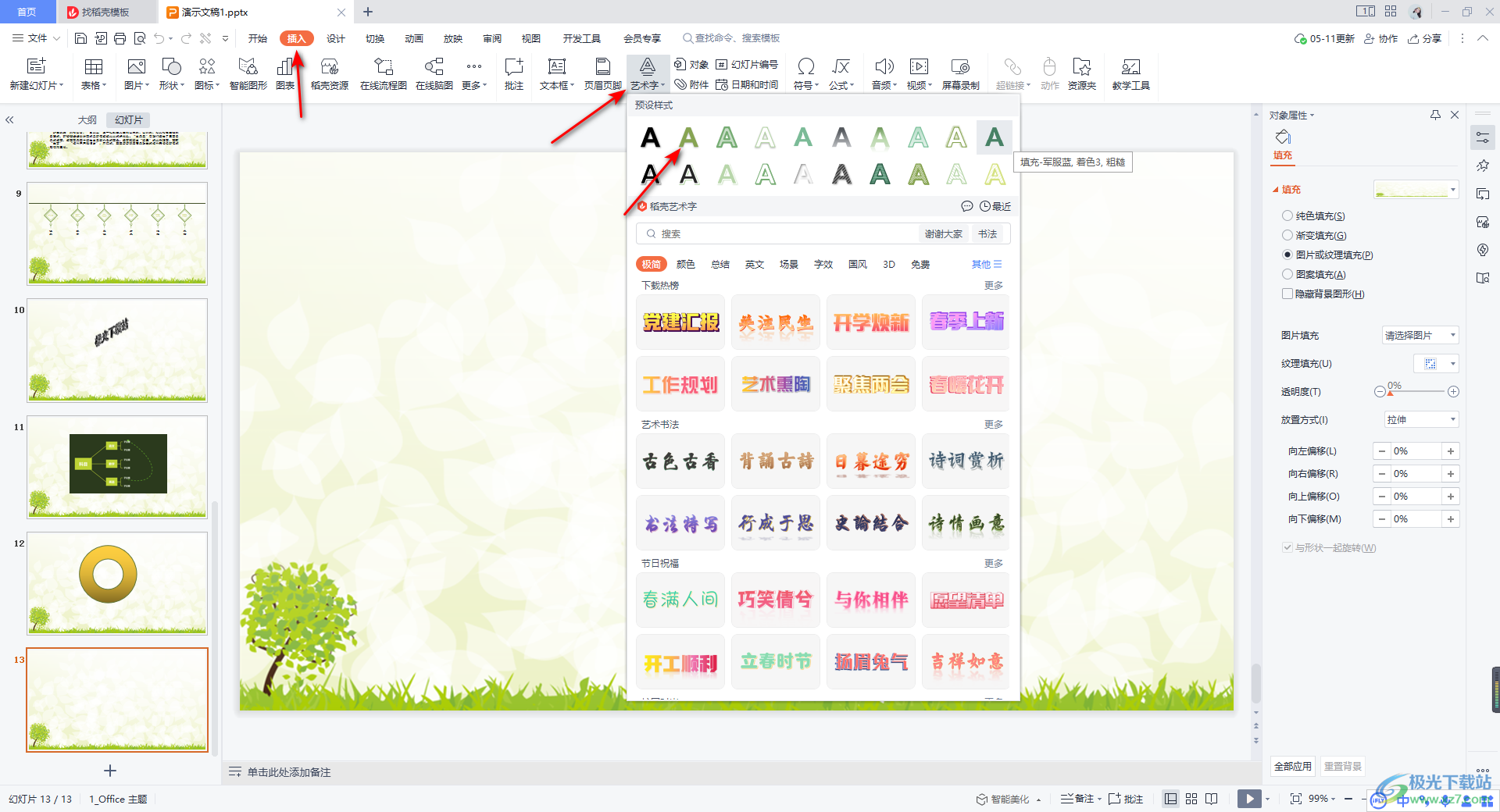Click the print icon in quick toolbar
The image size is (1500, 812).
[120, 38]
